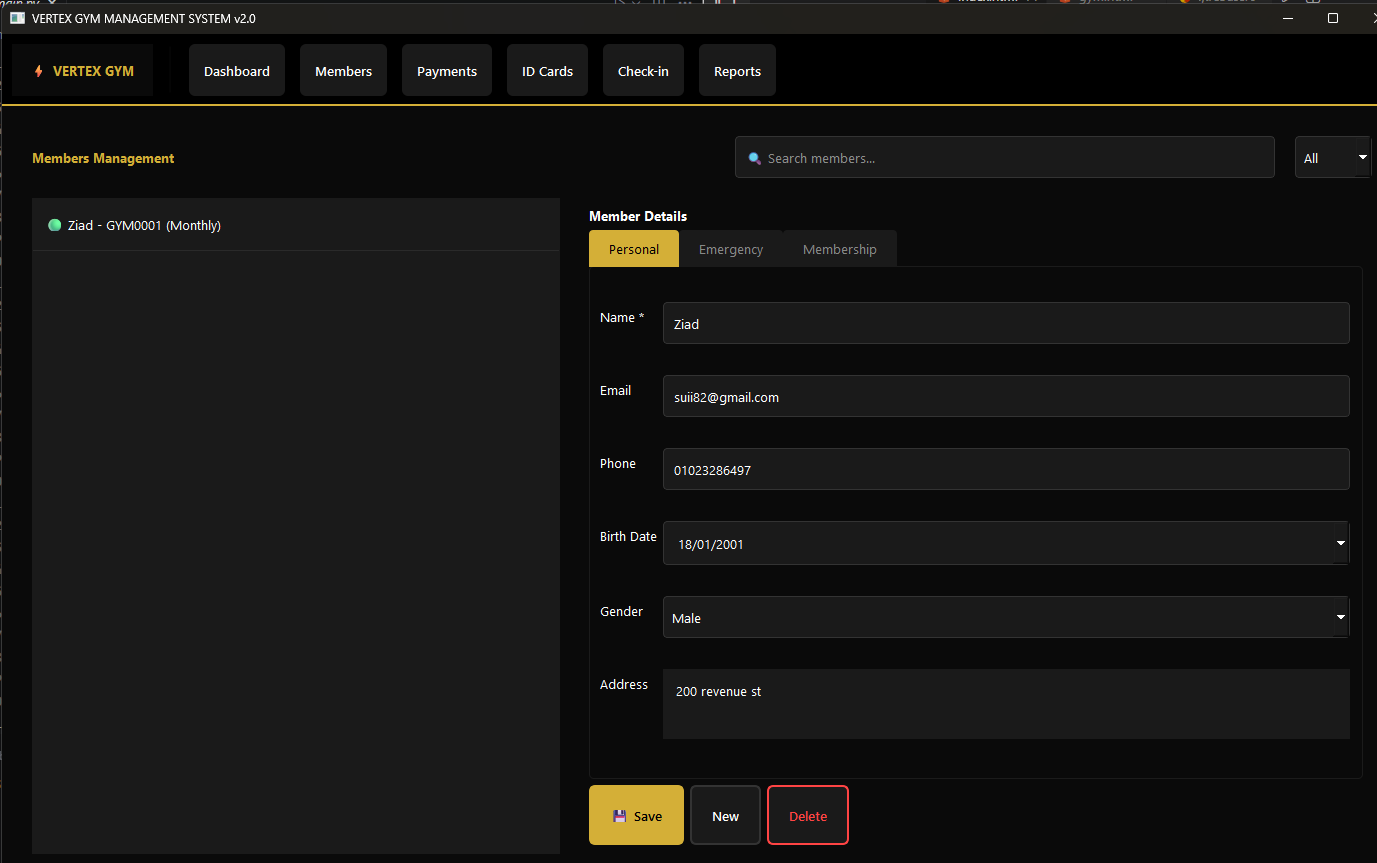
Task: Open the Gender dropdown
Action: tap(1340, 617)
